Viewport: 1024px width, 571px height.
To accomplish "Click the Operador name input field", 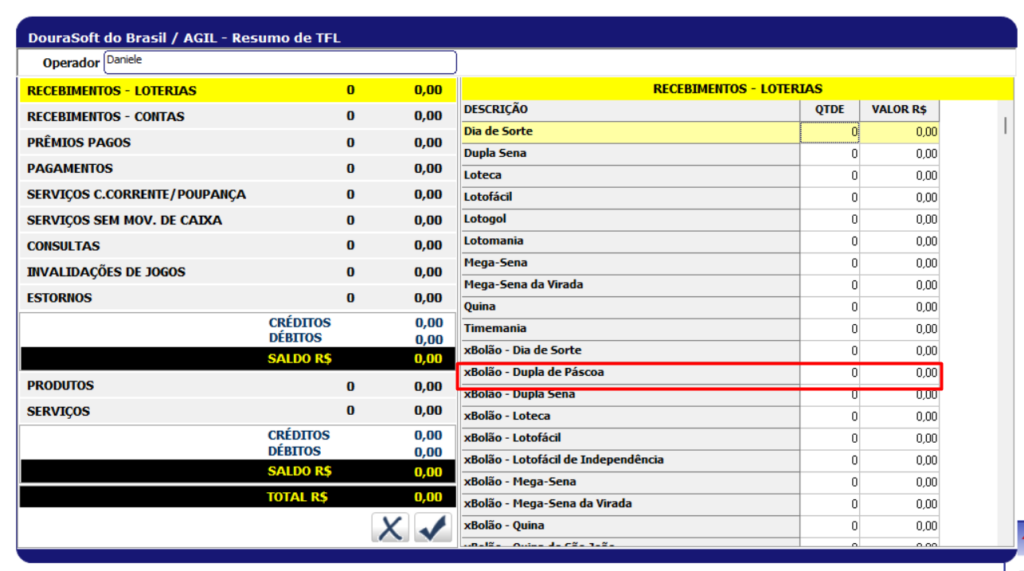I will tap(280, 62).
